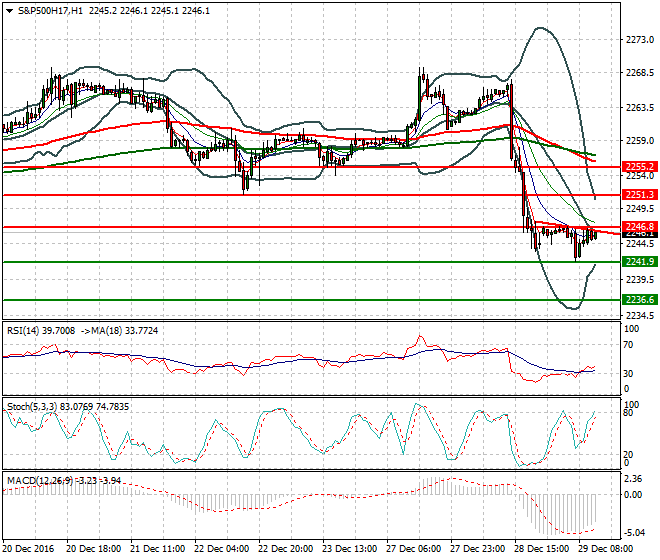
Task: Click the 2241.9 green support level label
Action: coord(640,261)
